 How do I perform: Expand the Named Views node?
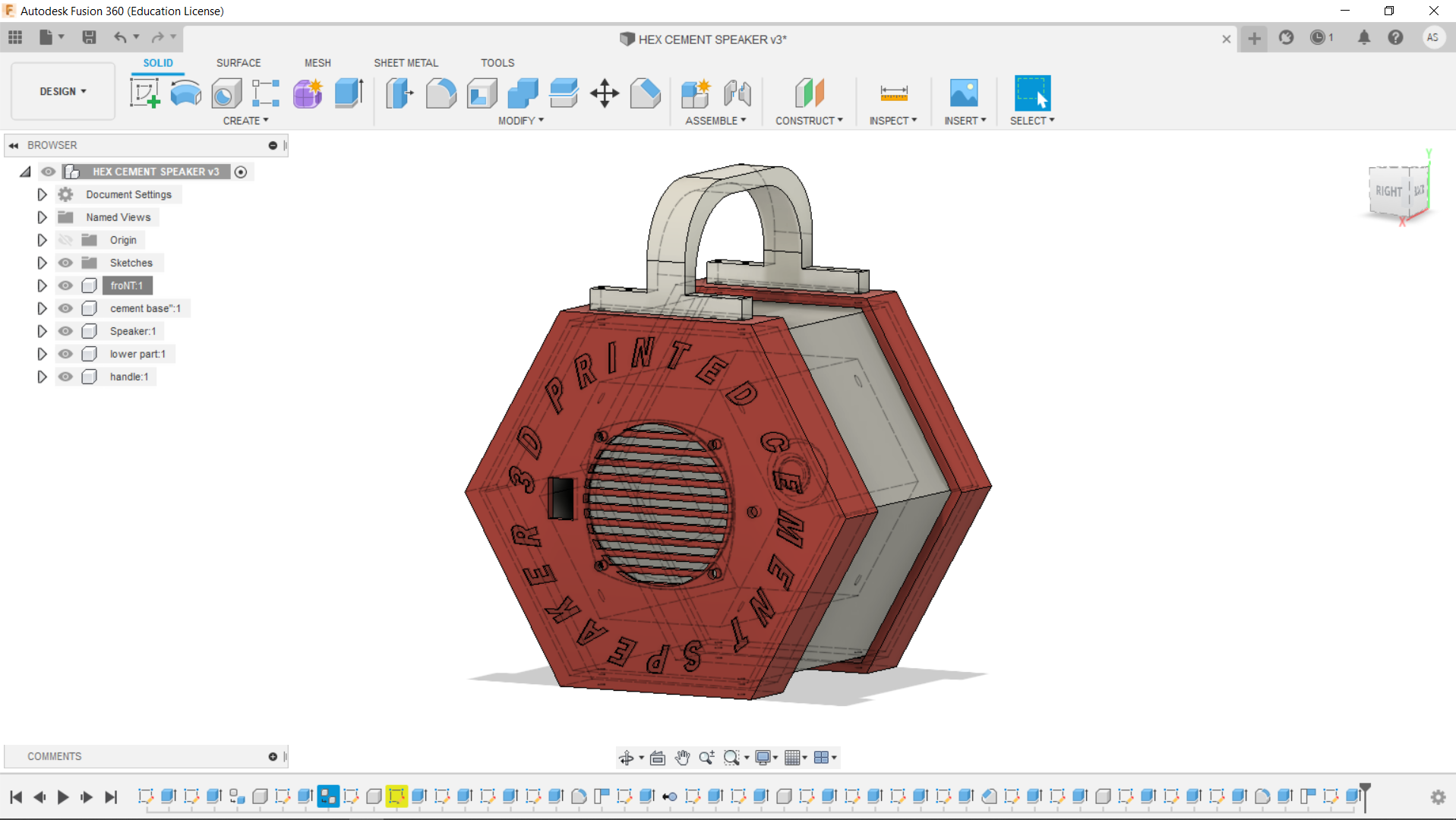click(42, 217)
